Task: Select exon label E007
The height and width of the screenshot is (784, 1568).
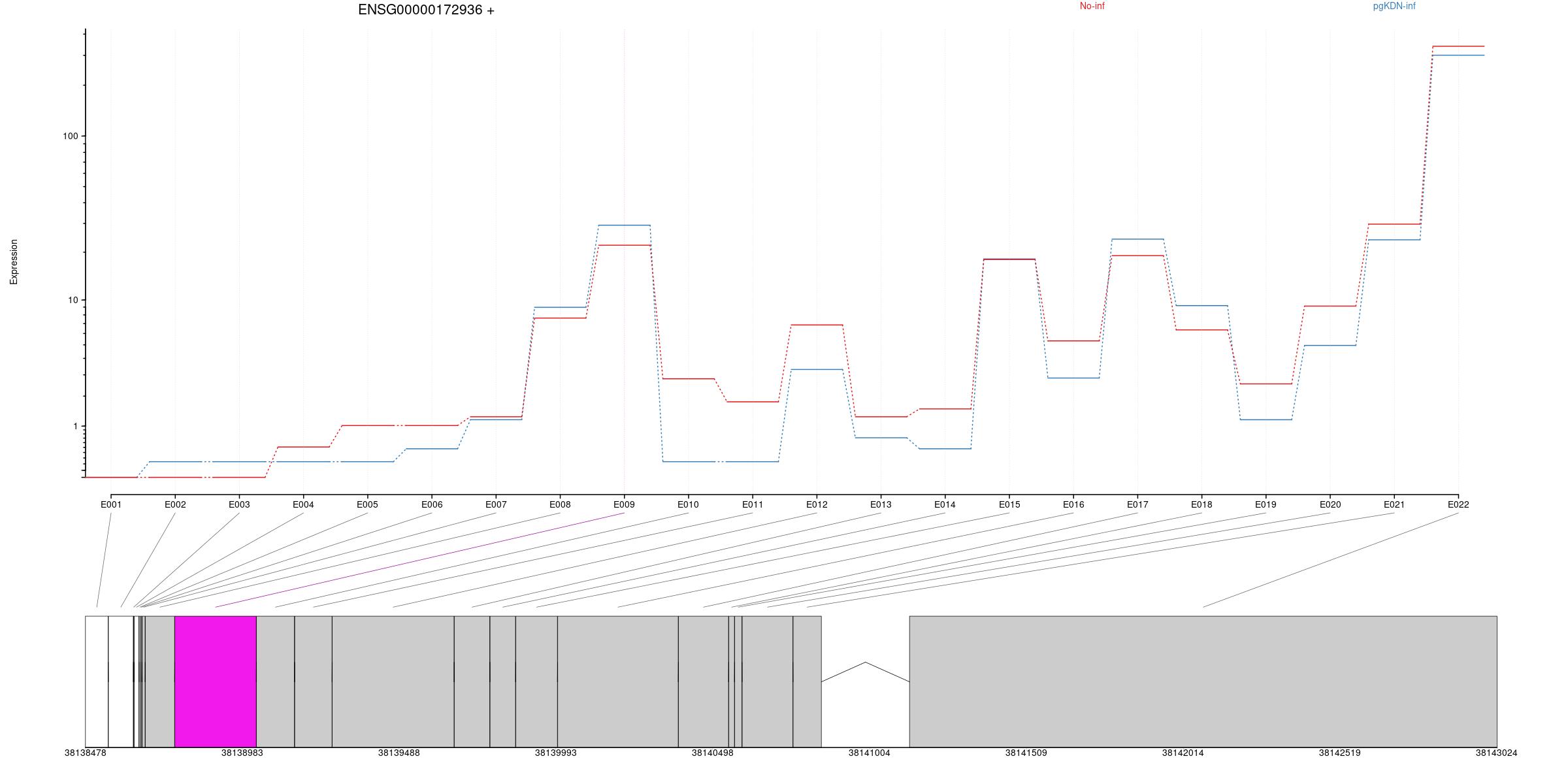Action: pos(496,504)
